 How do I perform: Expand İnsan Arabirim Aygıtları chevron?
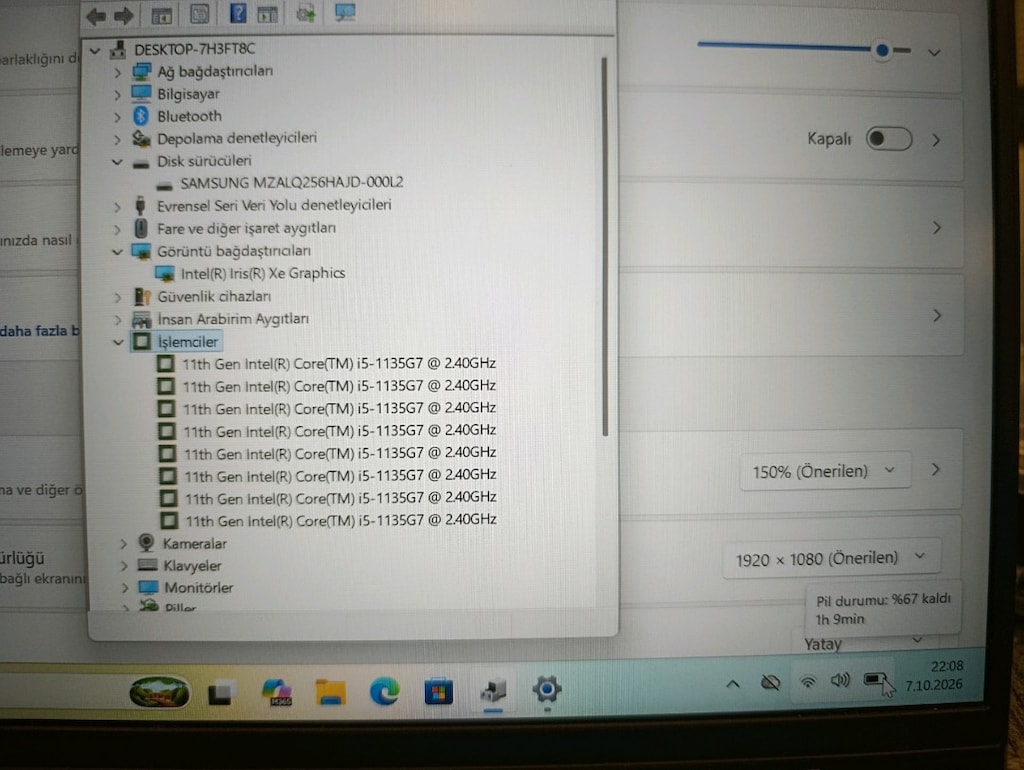tap(118, 320)
